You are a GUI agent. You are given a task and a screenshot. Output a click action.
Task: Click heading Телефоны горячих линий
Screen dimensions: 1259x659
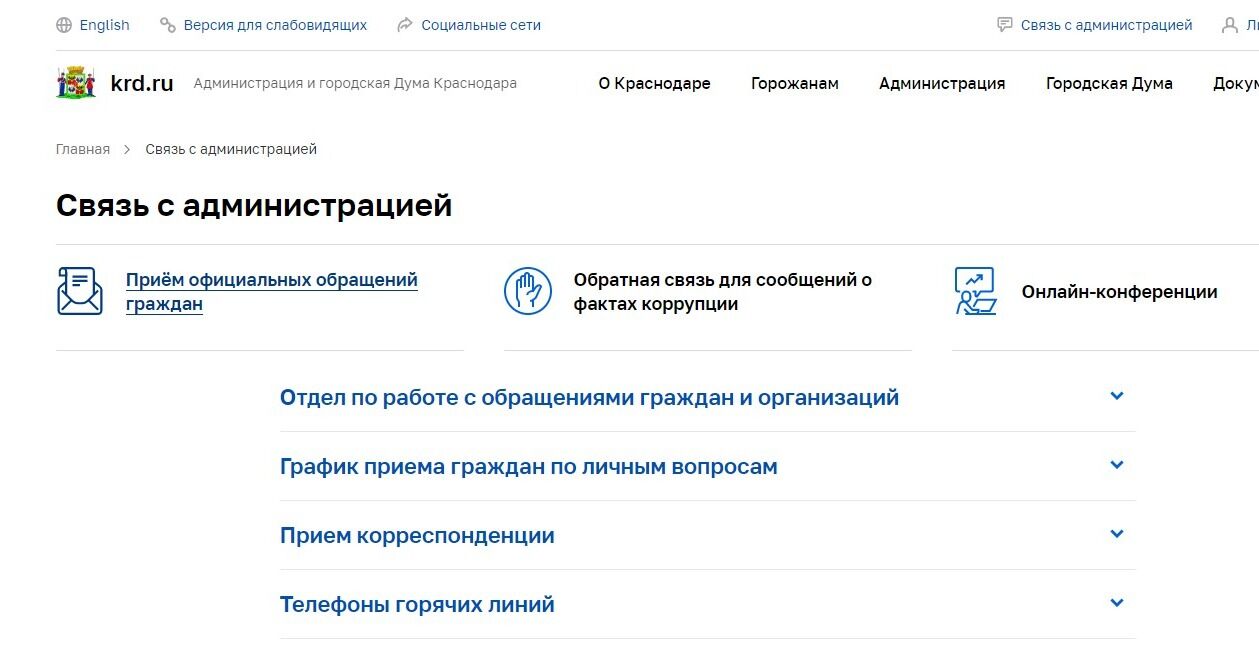(417, 605)
